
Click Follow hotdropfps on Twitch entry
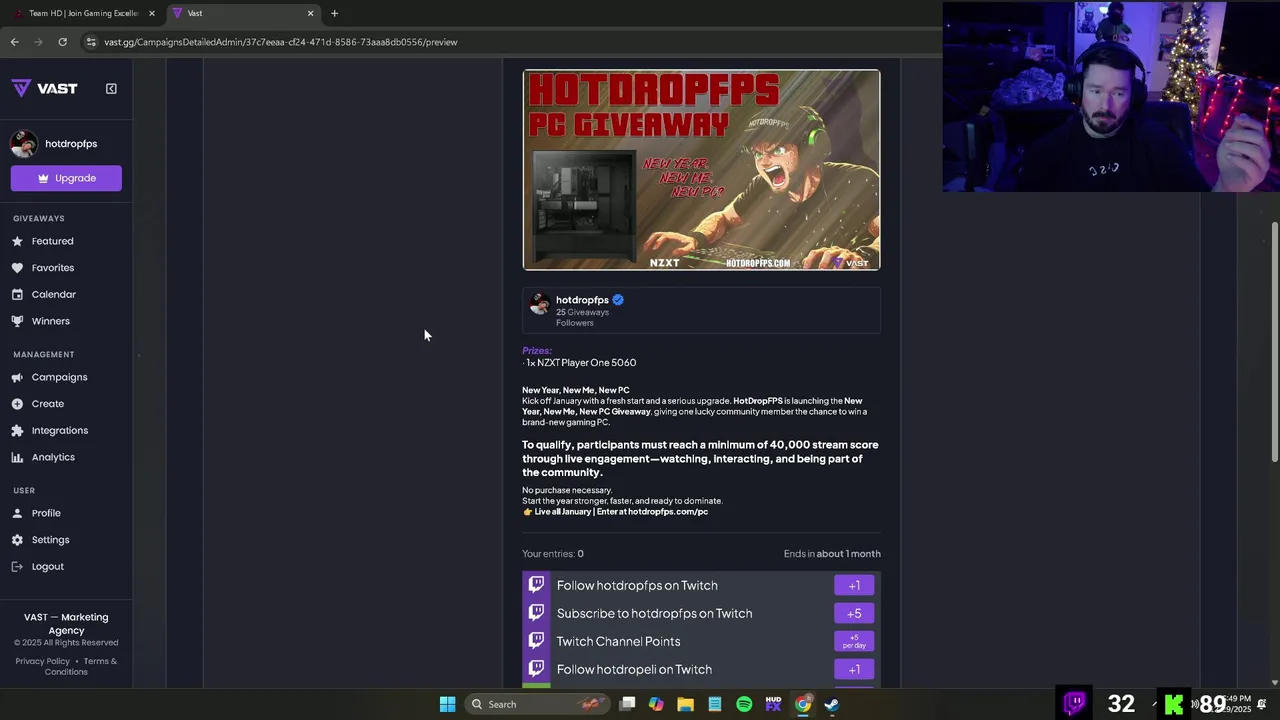[701, 585]
